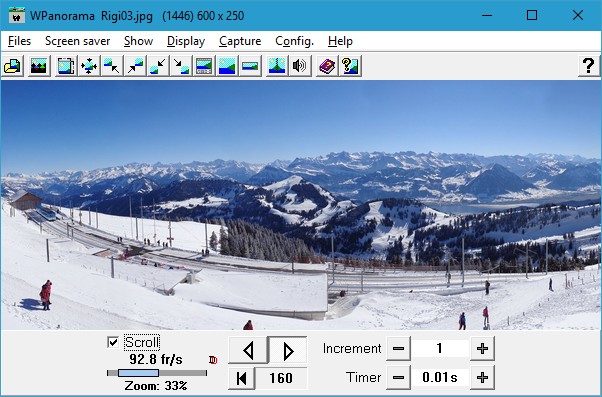
Task: Jump to start with rewind bar-arrow button
Action: (x=241, y=378)
